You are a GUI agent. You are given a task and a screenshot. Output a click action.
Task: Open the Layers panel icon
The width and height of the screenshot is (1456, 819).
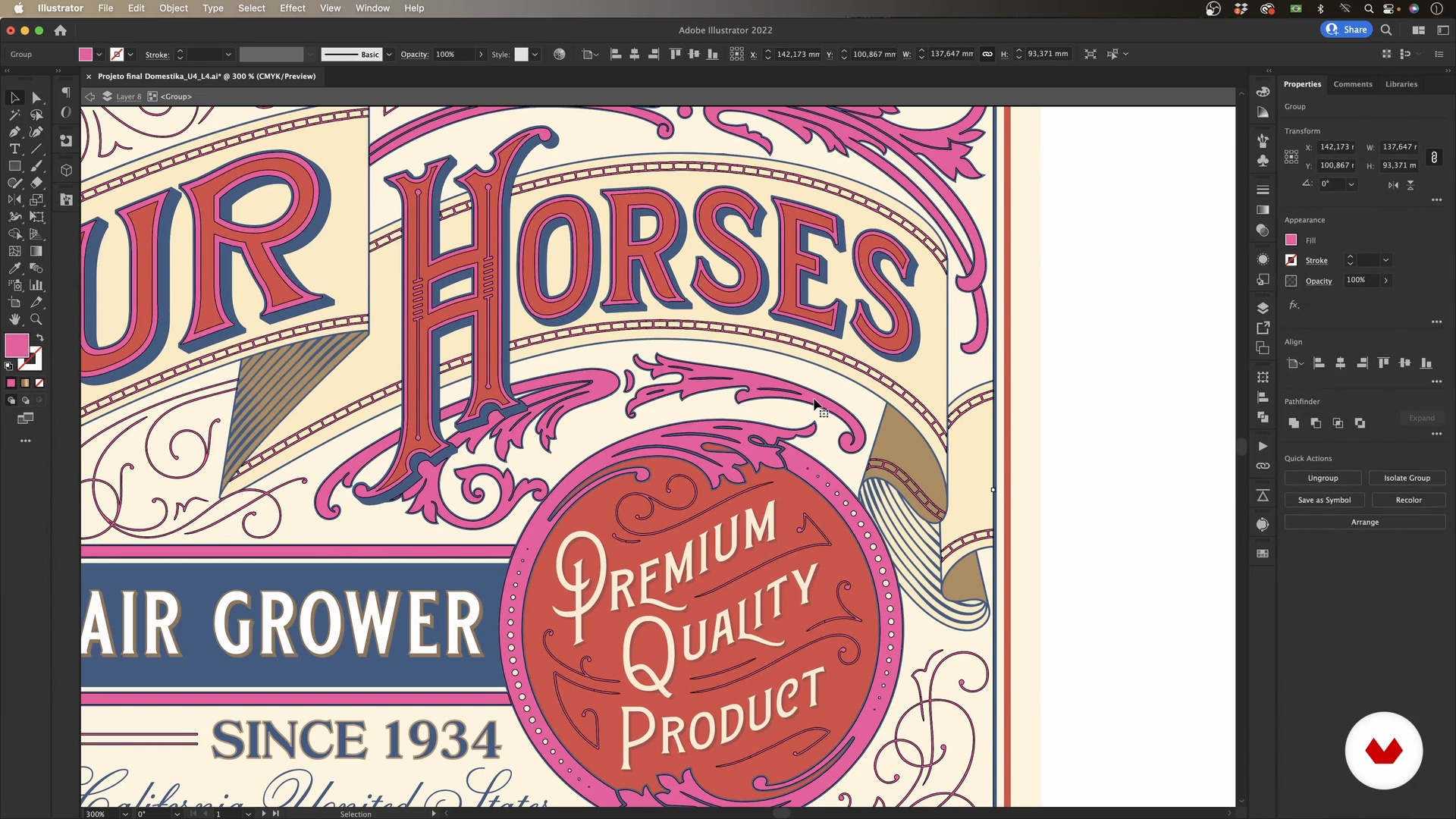pos(1263,308)
